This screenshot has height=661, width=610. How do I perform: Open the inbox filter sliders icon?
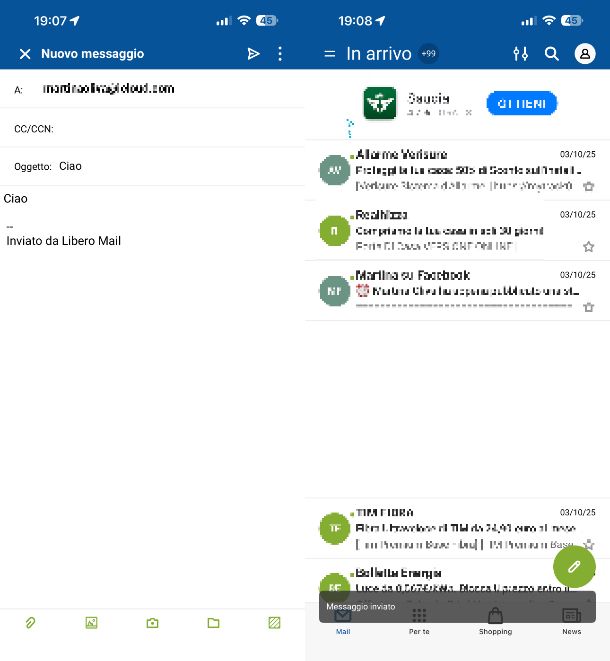click(520, 54)
